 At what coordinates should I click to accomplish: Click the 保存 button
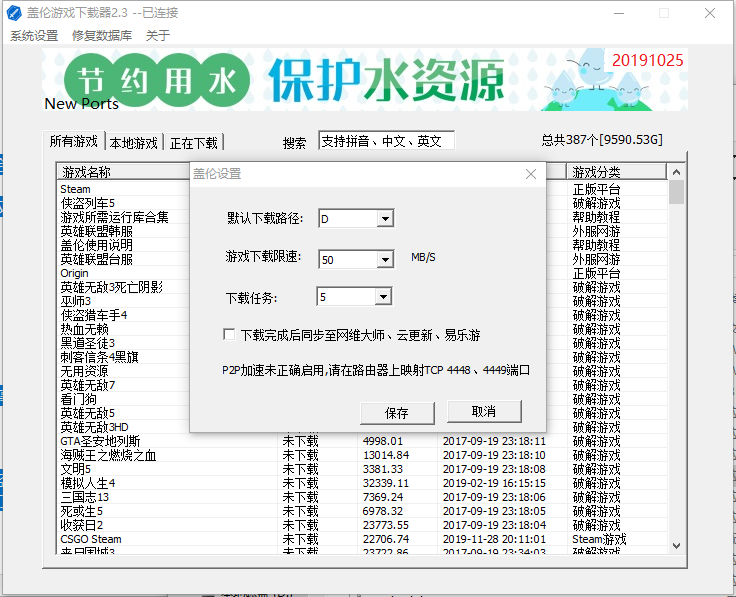397,413
